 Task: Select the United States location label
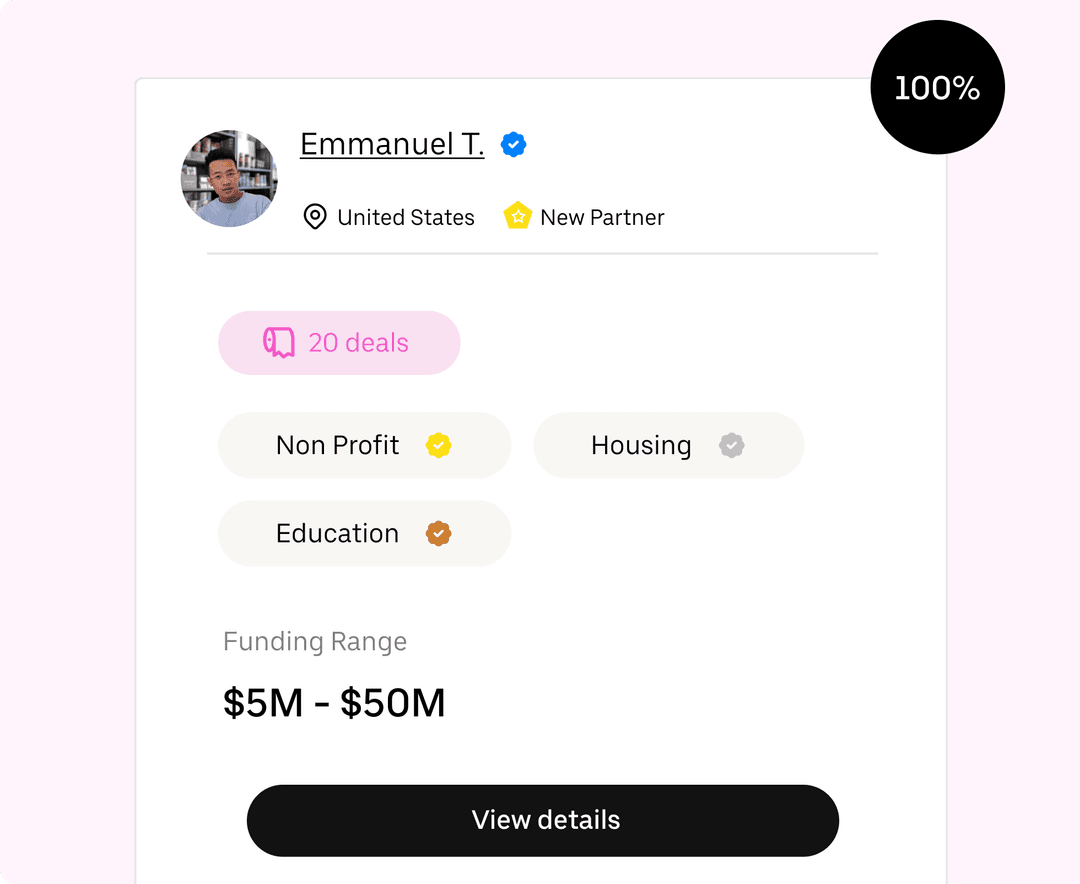tap(405, 216)
